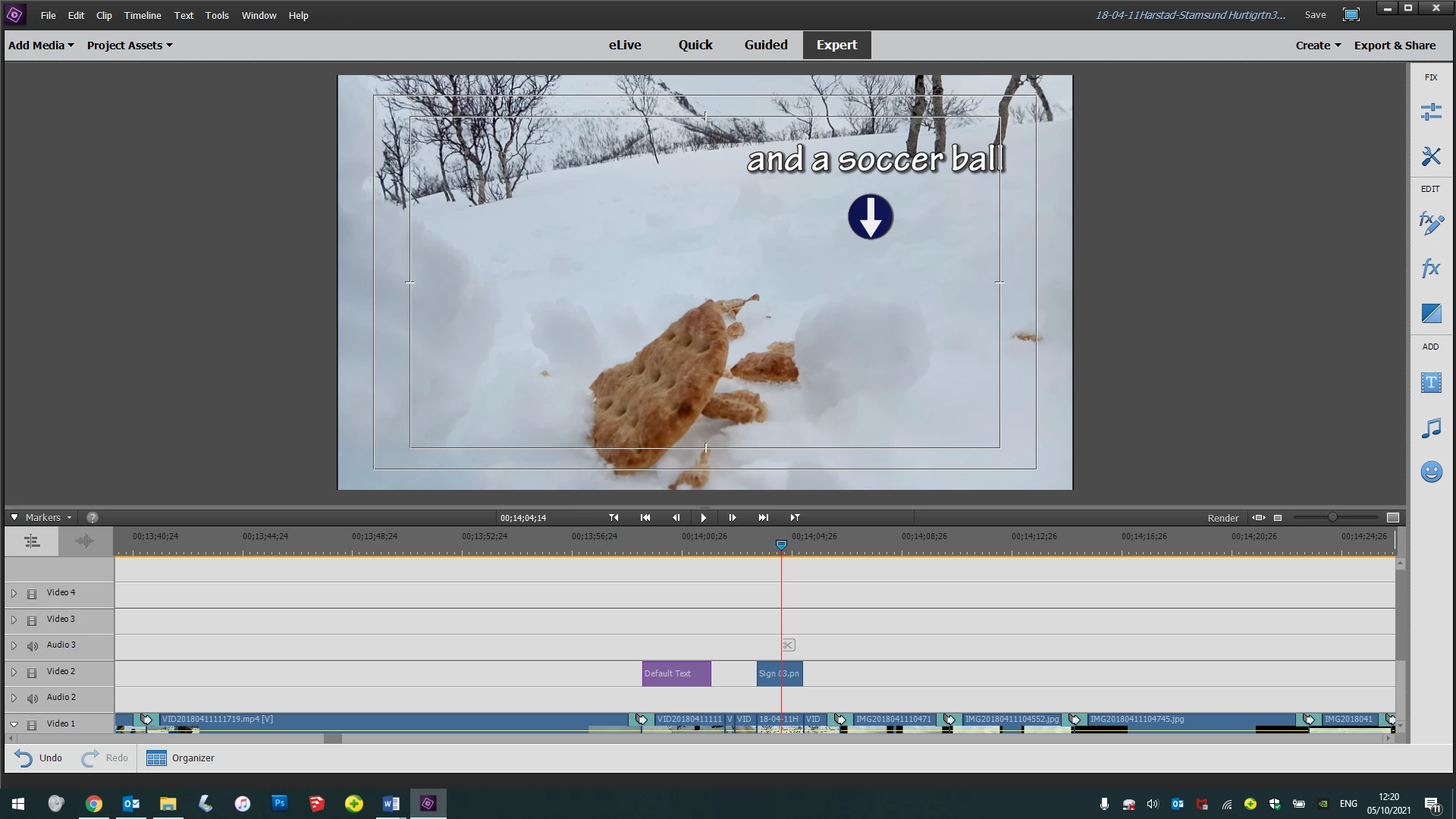The image size is (1456, 819).
Task: Click the Export & Share button
Action: click(1395, 45)
